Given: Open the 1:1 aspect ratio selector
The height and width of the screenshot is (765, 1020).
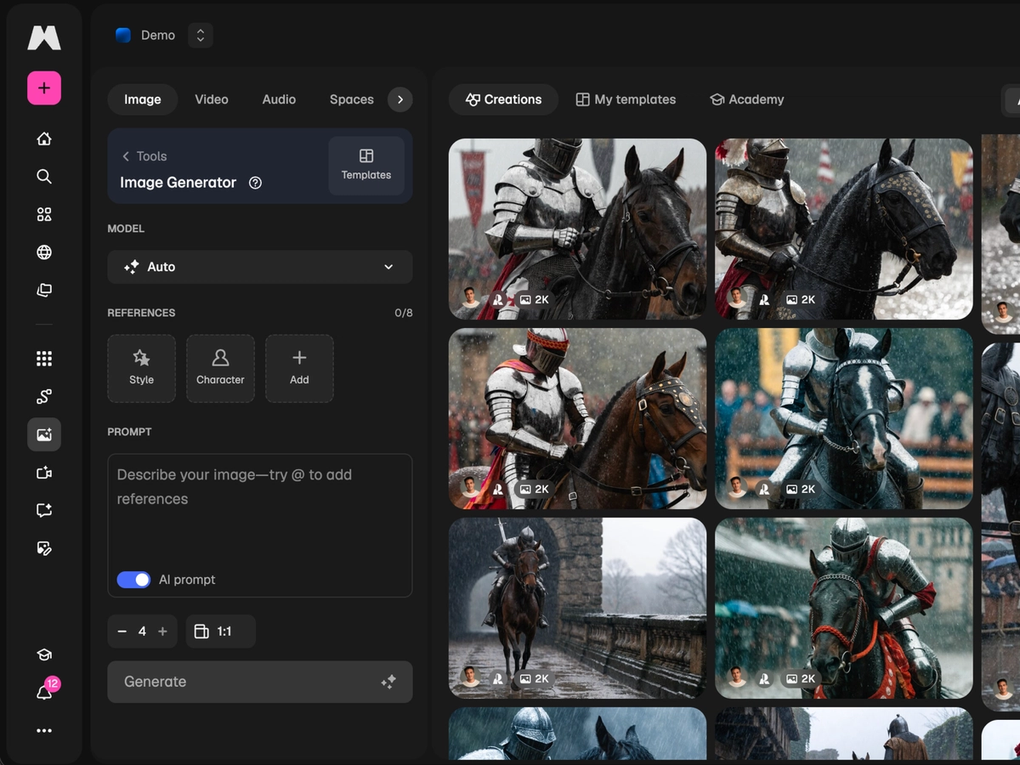Looking at the screenshot, I should (221, 632).
